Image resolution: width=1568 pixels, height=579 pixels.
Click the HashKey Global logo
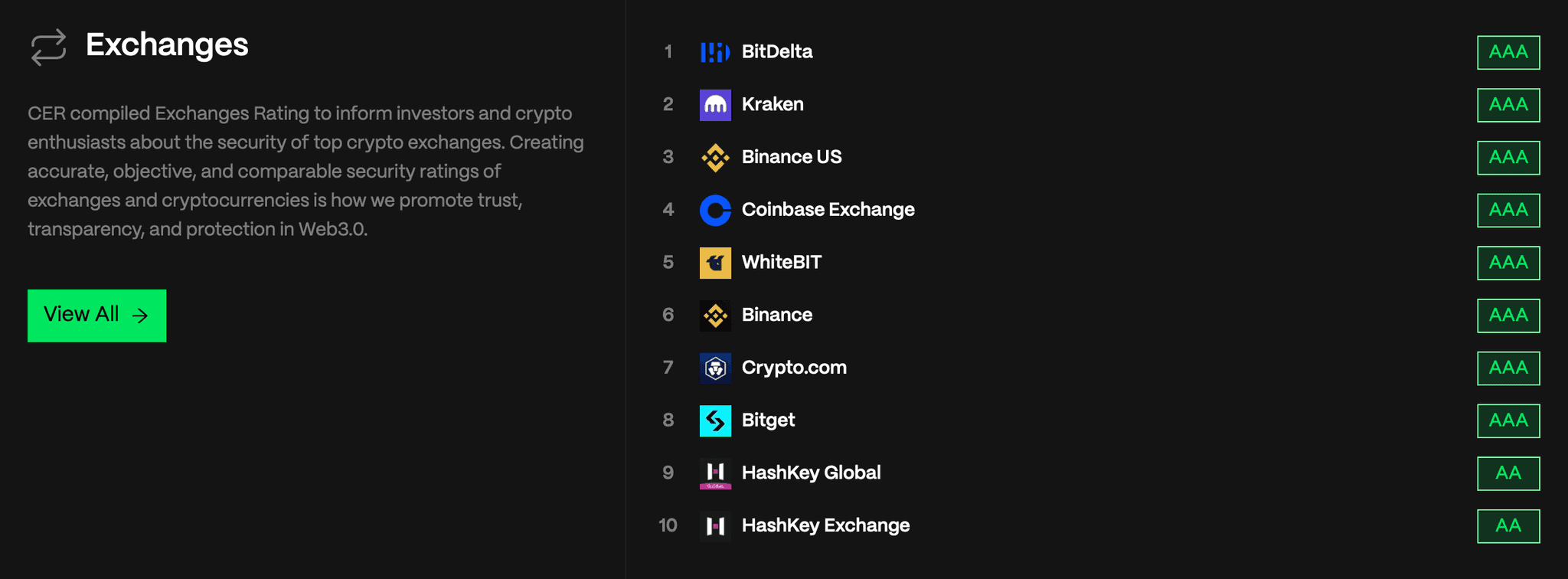pyautogui.click(x=715, y=473)
